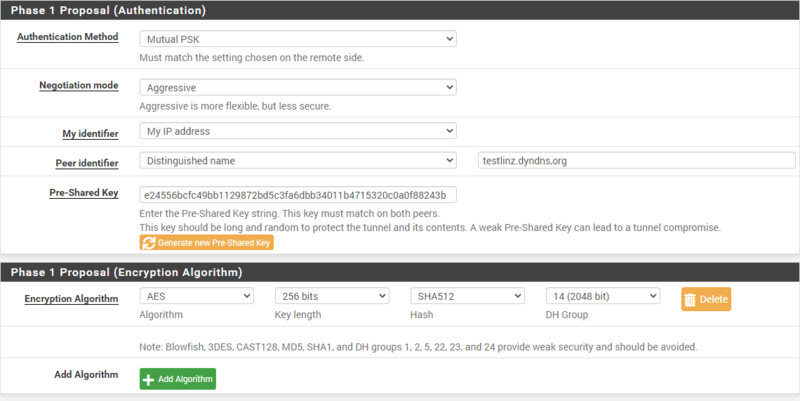Change the Peer identifier type from Distinguished name
Viewport: 800px width, 401px height.
[298, 161]
